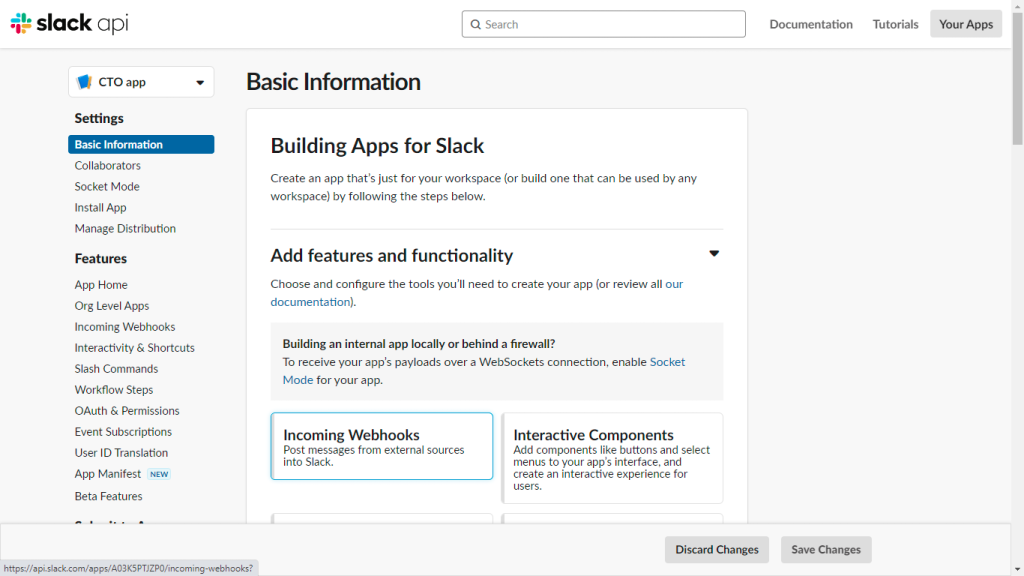Select Basic Information in sidebar
The height and width of the screenshot is (576, 1024).
pos(141,144)
